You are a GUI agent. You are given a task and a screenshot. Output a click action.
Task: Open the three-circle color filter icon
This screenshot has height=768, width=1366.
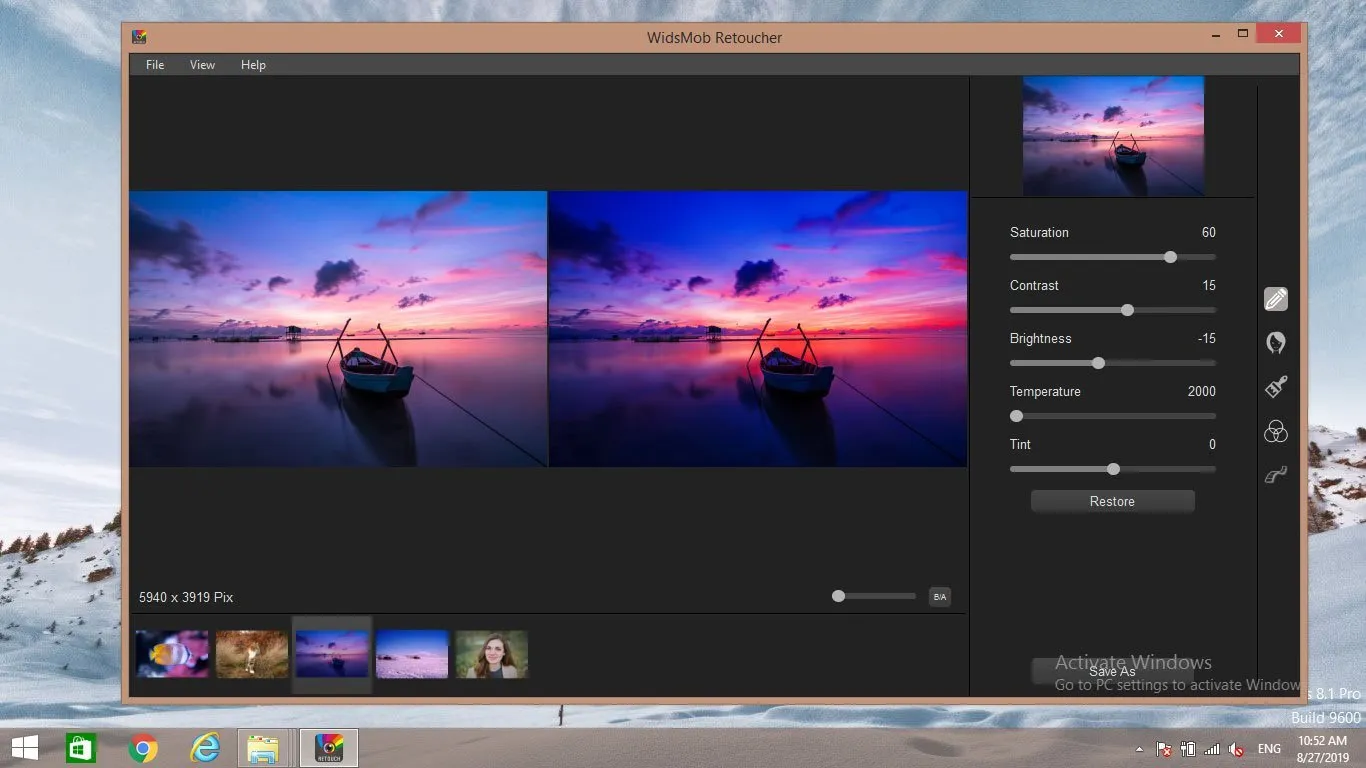click(1275, 431)
